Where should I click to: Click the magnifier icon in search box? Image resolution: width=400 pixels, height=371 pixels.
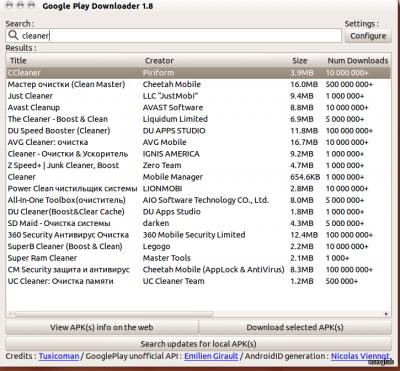(x=13, y=35)
